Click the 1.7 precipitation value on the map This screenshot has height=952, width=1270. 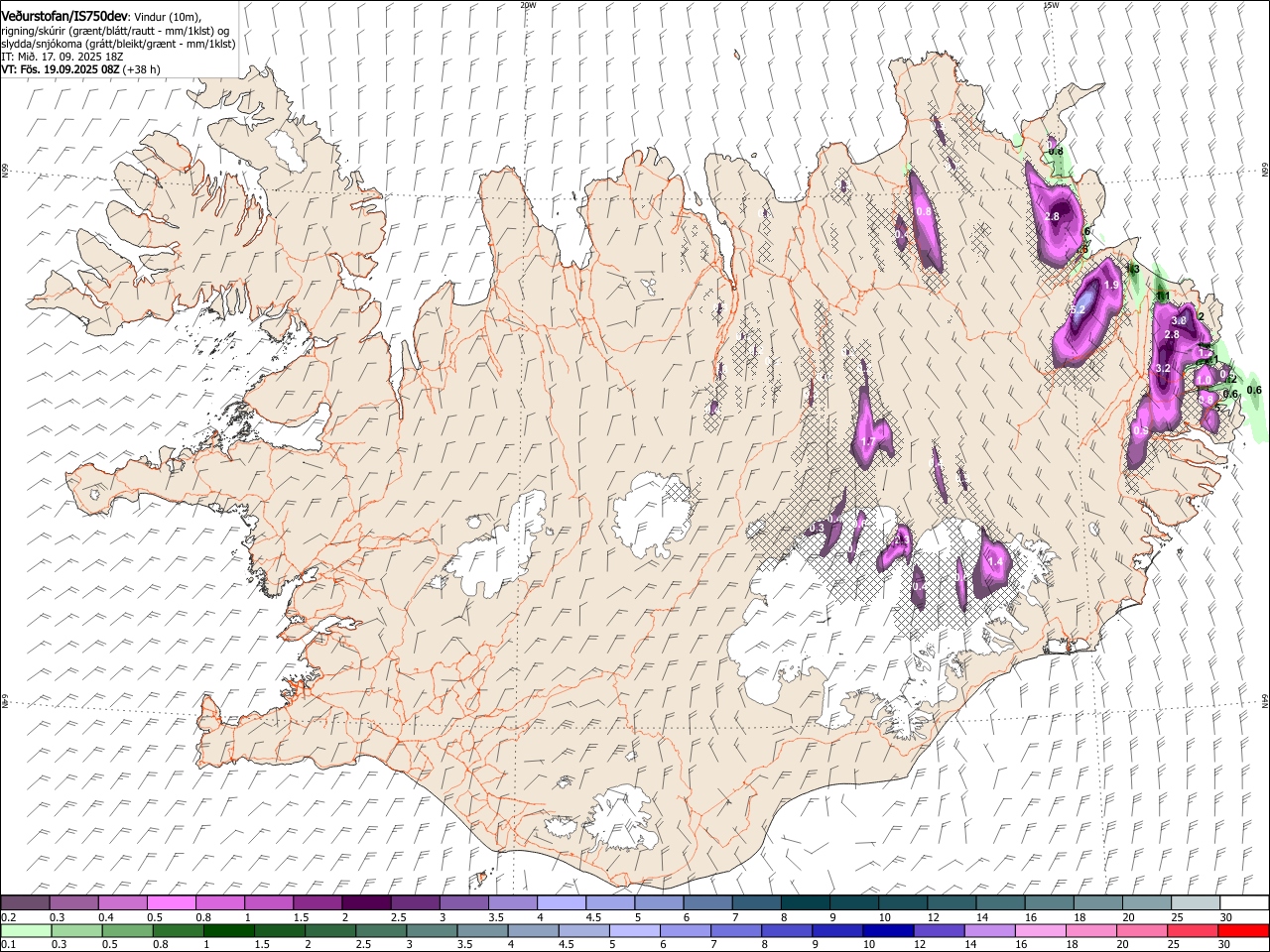868,442
